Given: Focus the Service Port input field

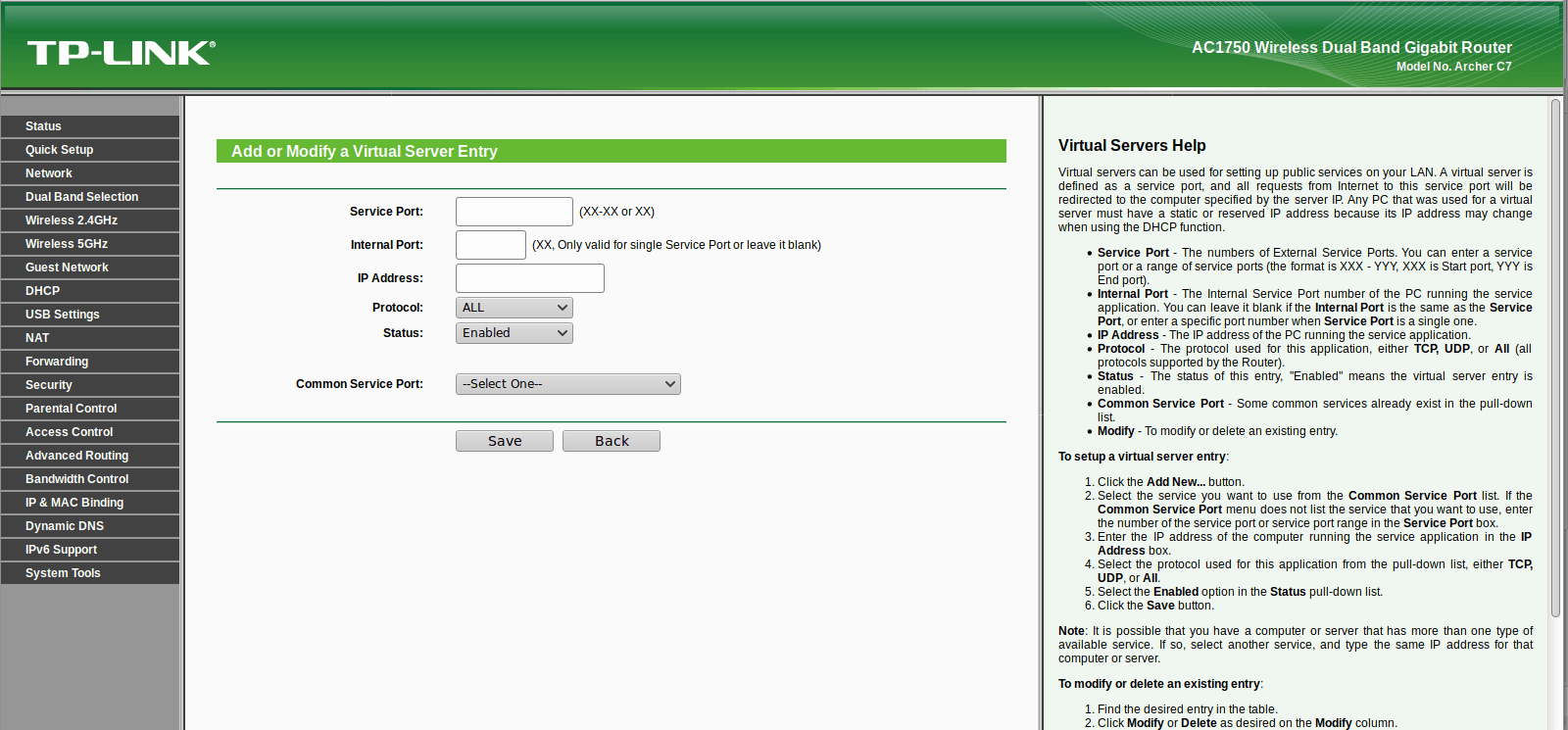Looking at the screenshot, I should coord(514,212).
